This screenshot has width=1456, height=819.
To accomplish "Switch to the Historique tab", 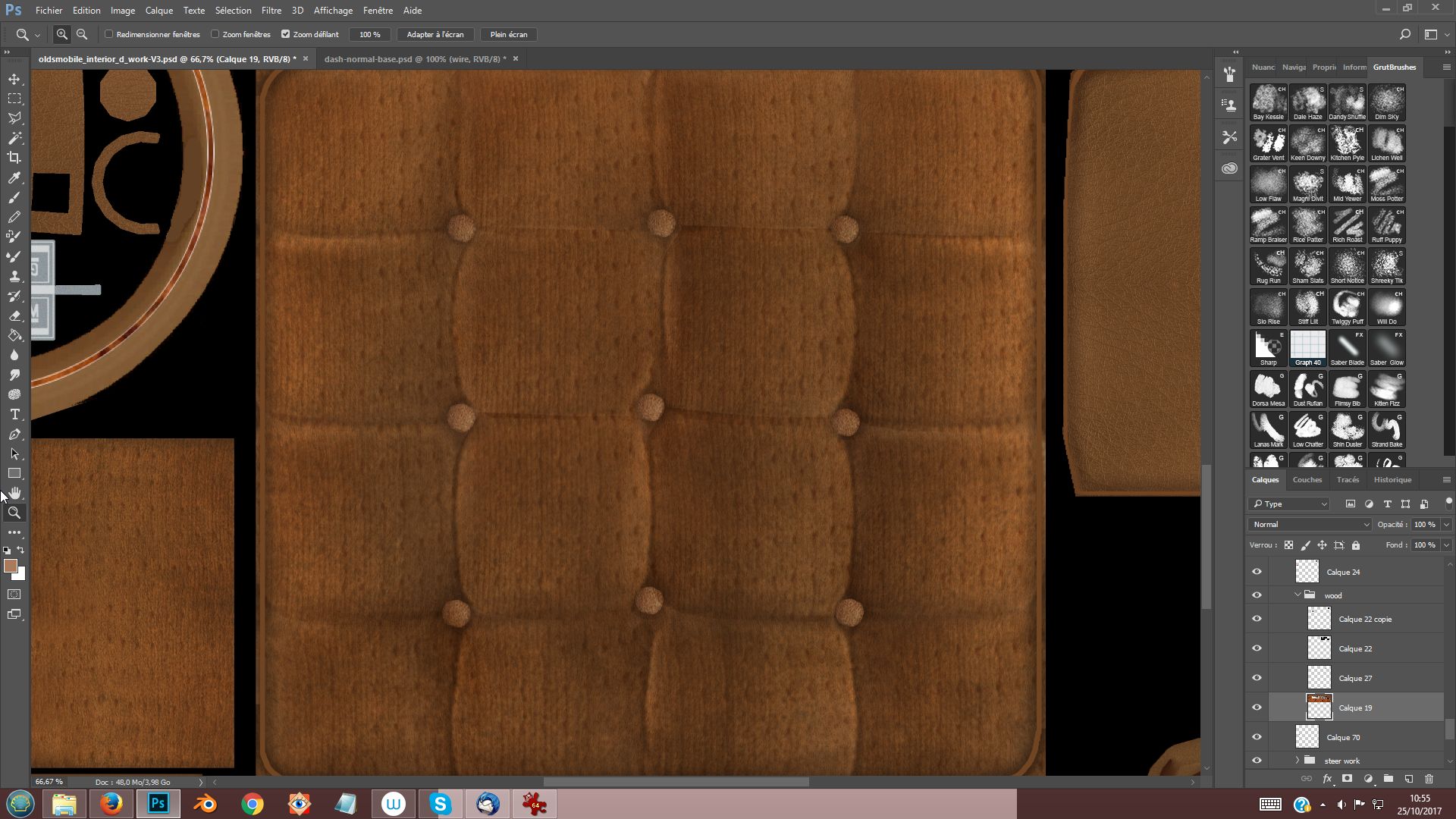I will 1392,479.
